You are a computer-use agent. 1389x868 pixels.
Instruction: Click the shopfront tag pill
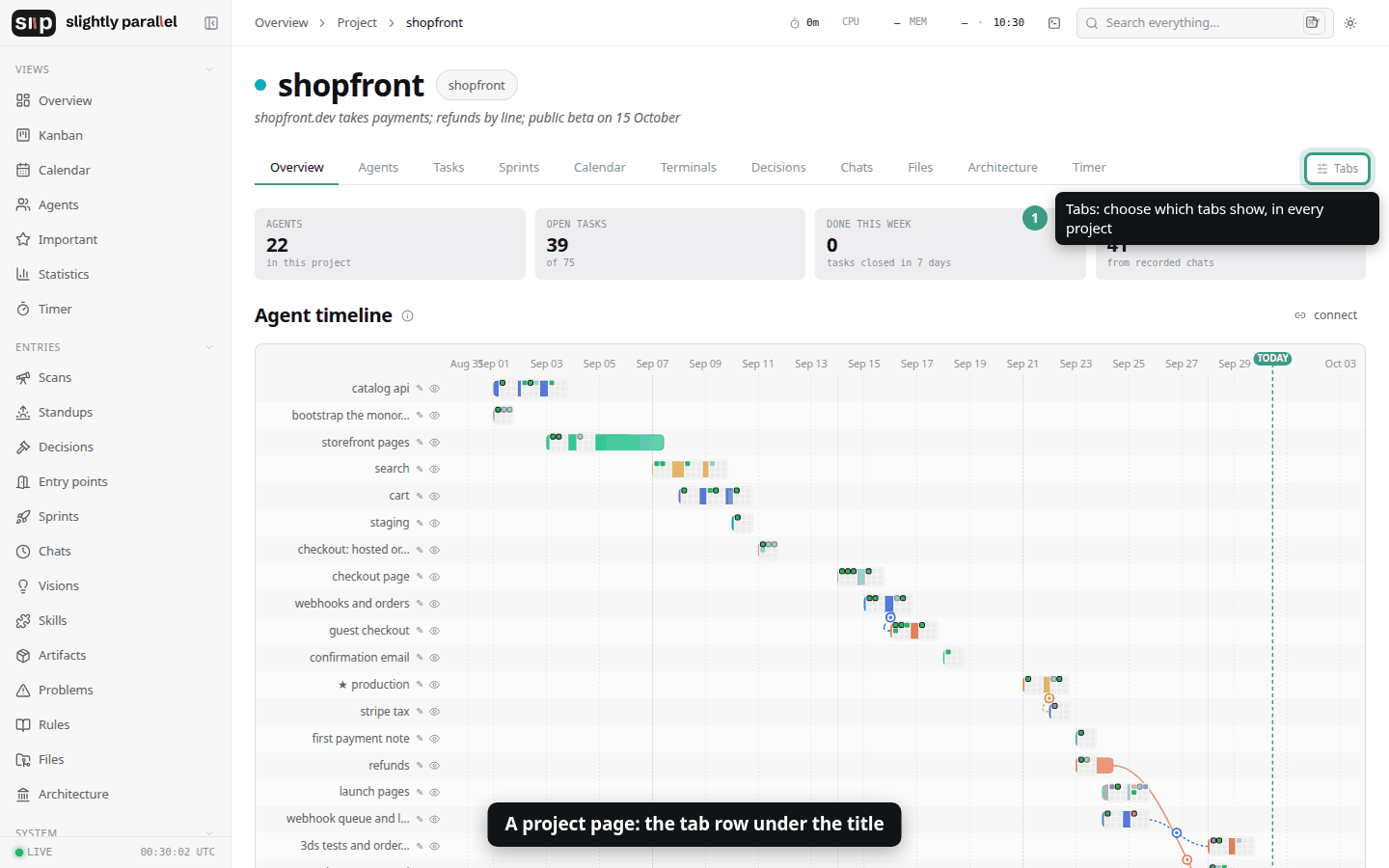click(x=477, y=85)
